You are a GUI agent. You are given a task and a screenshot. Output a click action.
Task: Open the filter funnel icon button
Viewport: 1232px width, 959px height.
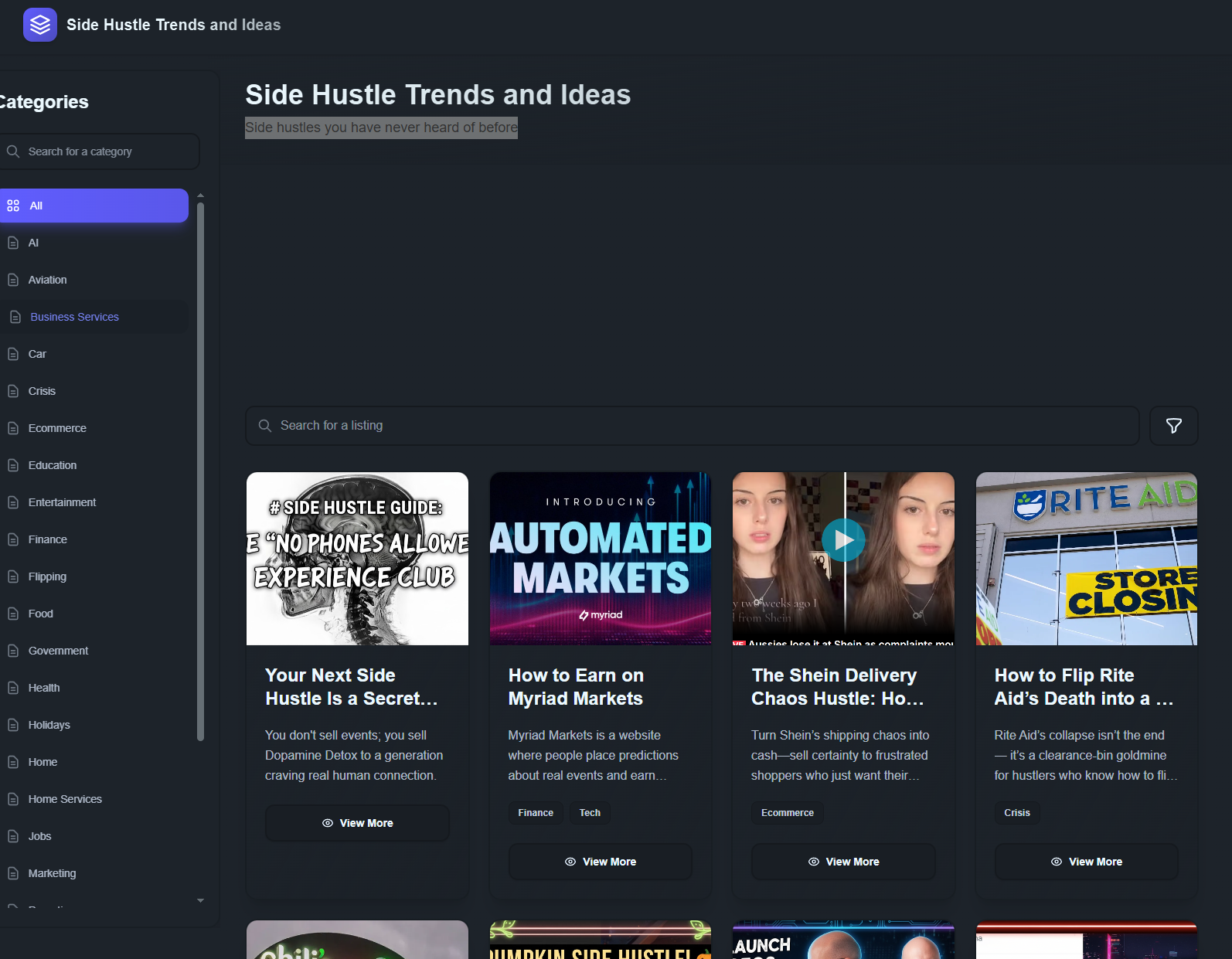(1173, 426)
